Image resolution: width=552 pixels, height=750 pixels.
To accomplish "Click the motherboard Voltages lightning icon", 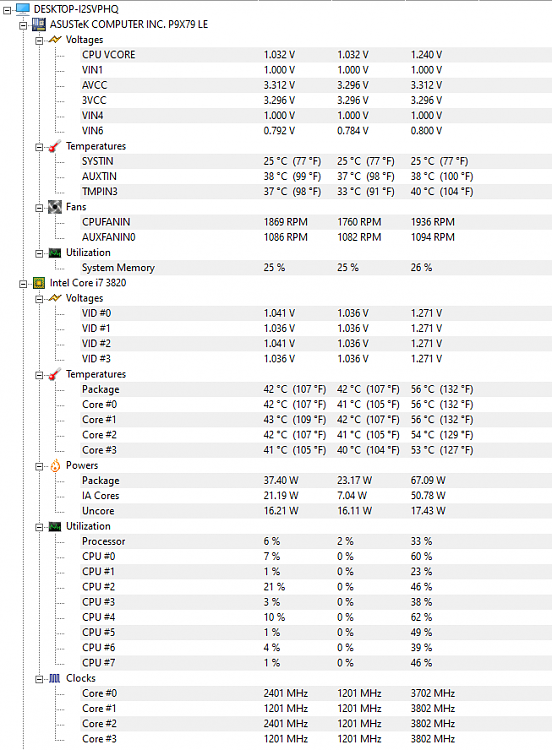I will tap(55, 40).
